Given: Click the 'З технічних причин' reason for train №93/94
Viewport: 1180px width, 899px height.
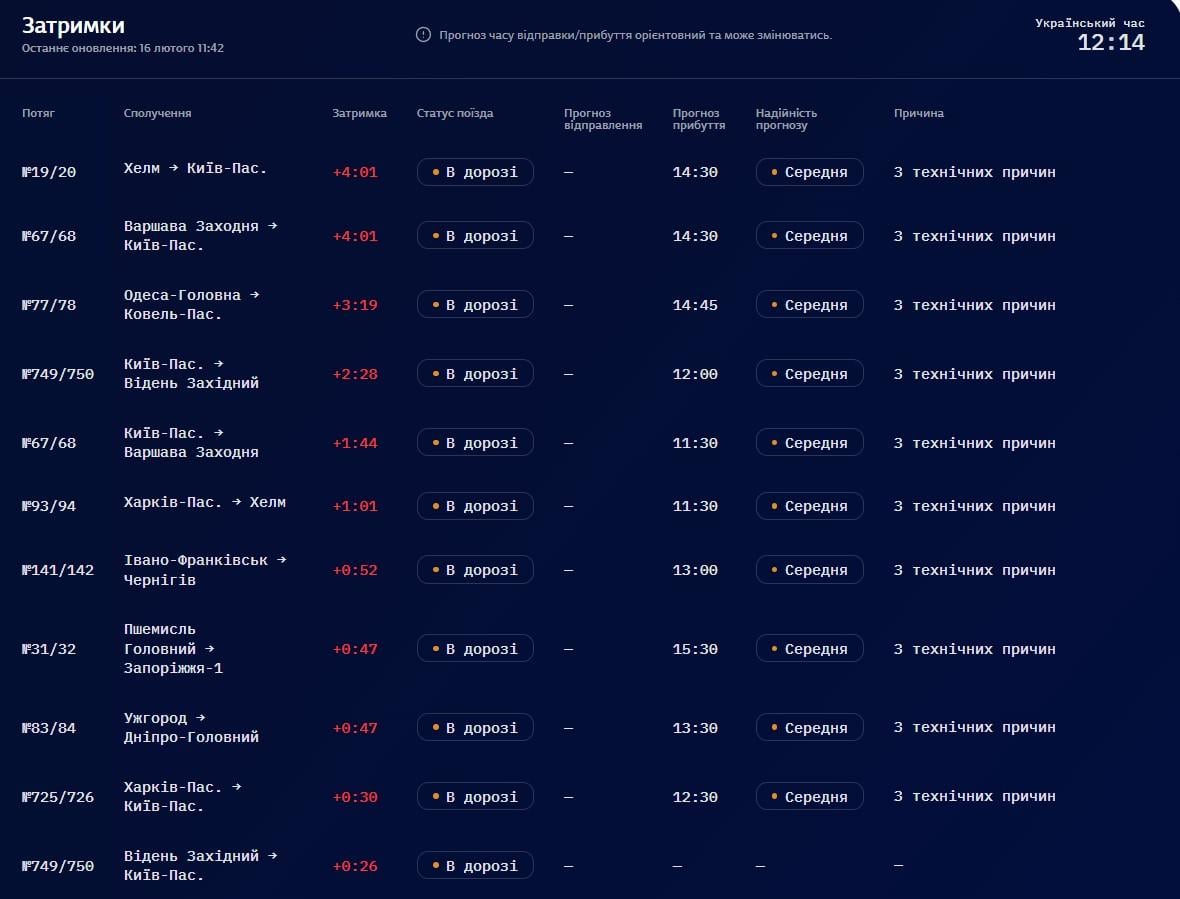Looking at the screenshot, I should pos(974,506).
